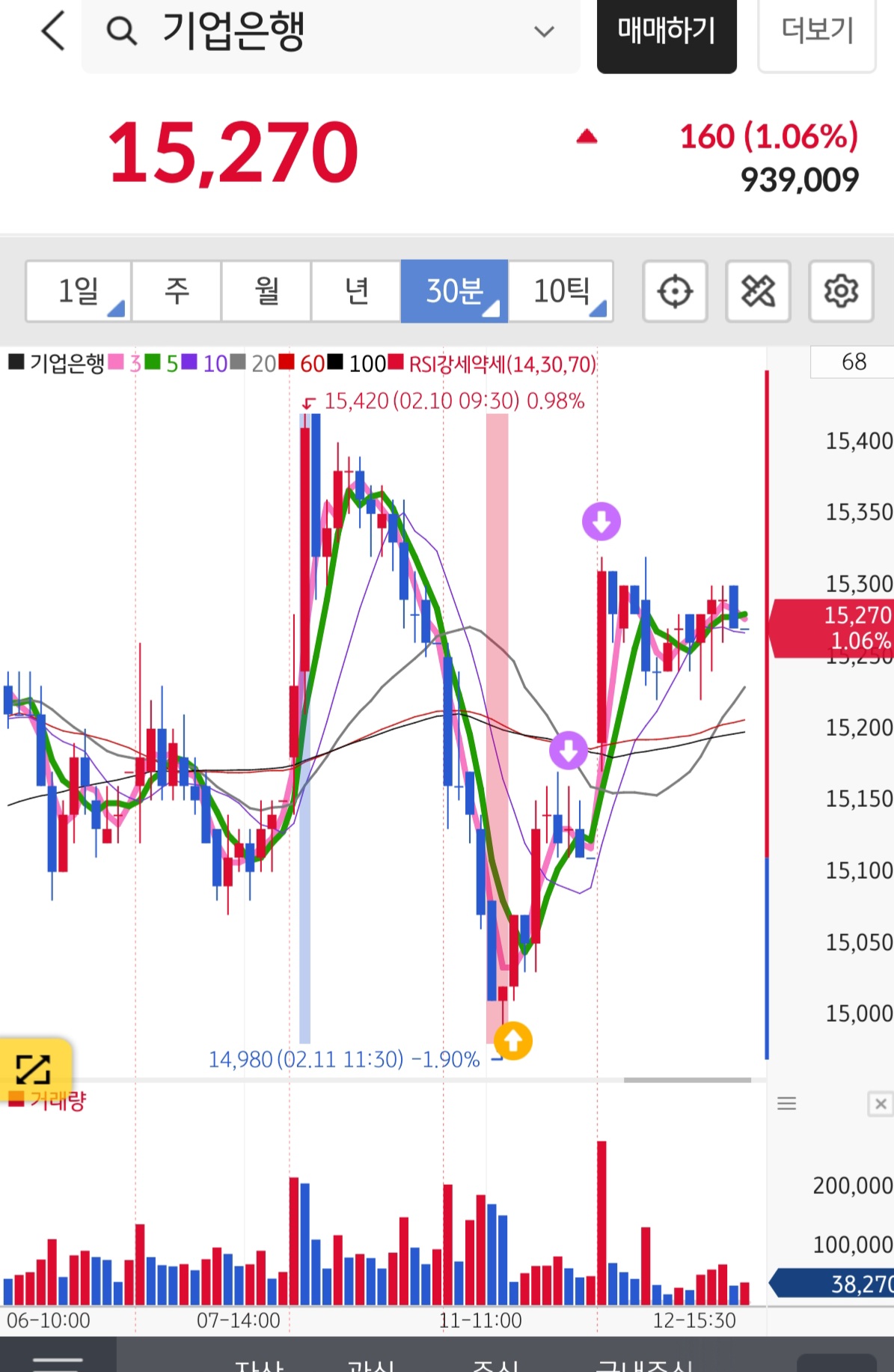Tap the current price 15,270 heading
This screenshot has height=1372, width=894.
[233, 153]
